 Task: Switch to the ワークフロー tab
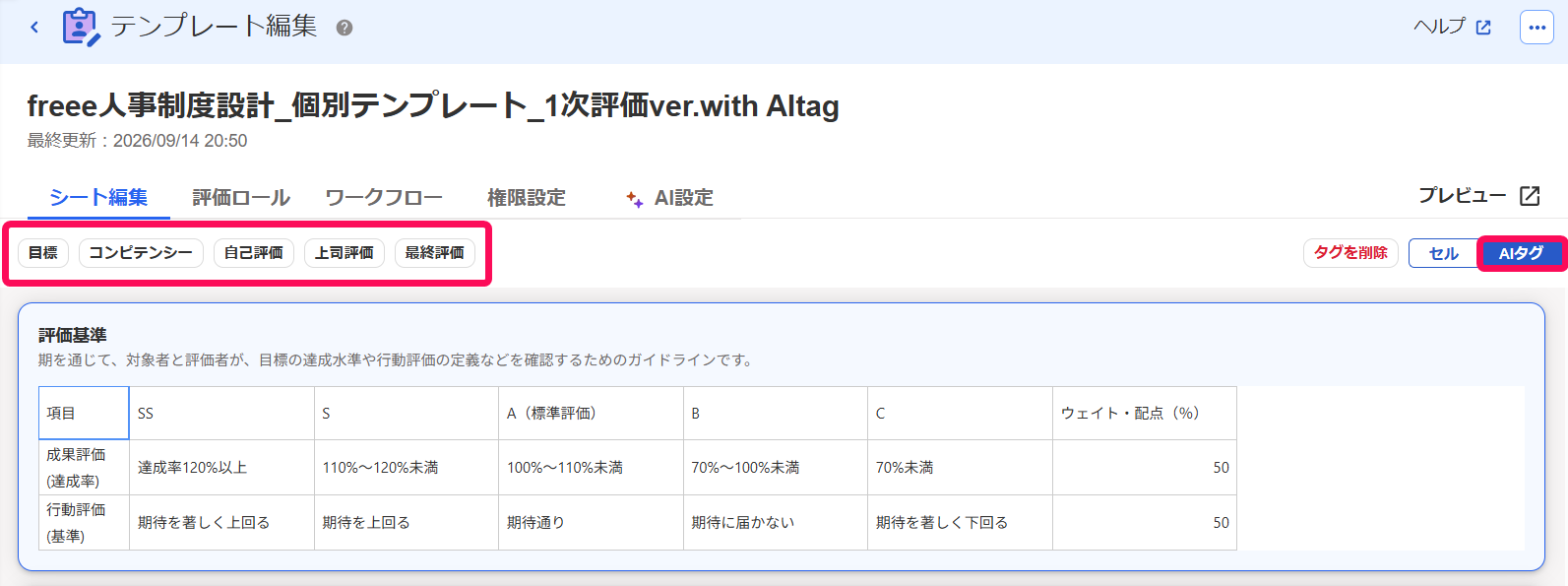(384, 198)
